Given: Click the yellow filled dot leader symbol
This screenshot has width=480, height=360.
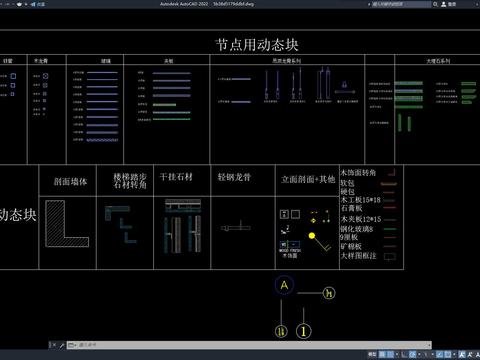Looking at the screenshot, I should pyautogui.click(x=312, y=236).
